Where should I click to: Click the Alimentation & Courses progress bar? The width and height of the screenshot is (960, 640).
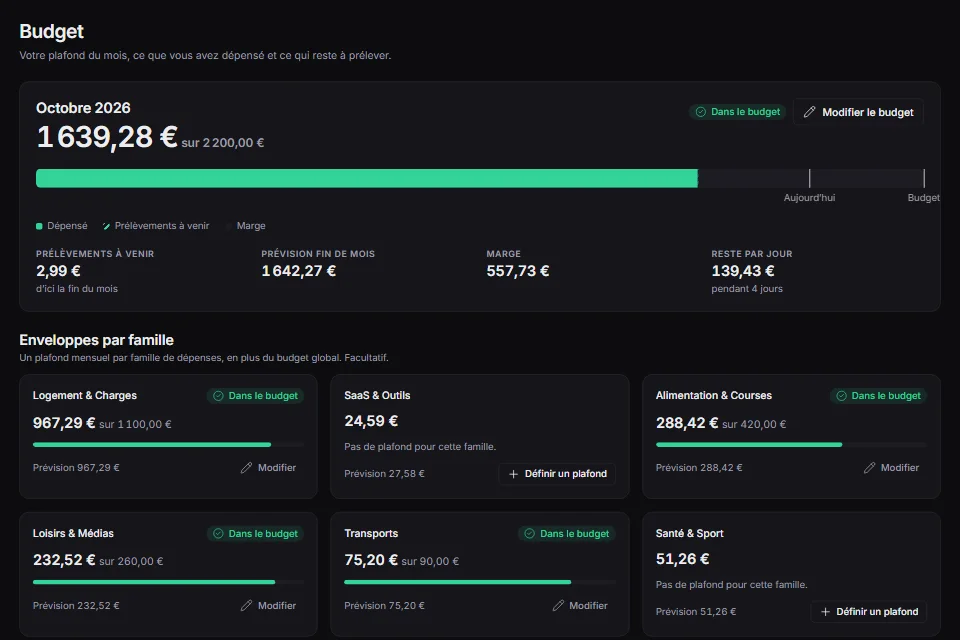tap(791, 445)
